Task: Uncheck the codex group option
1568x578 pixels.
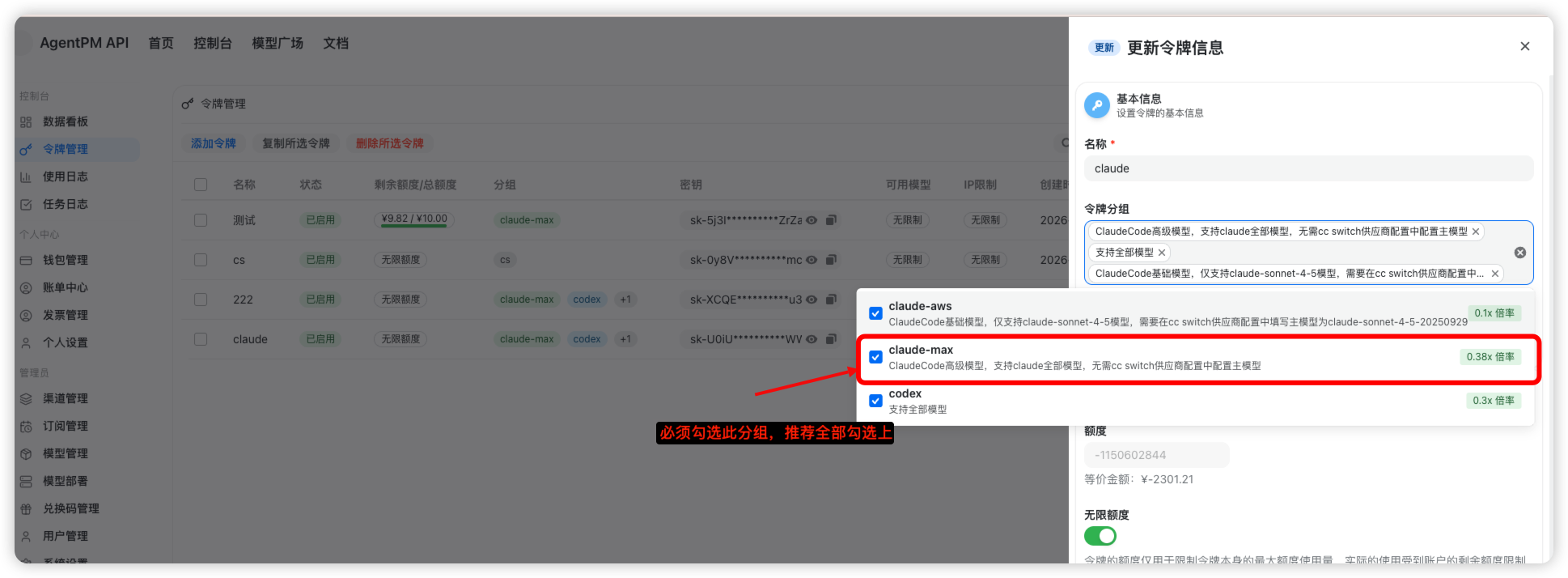Action: point(875,401)
